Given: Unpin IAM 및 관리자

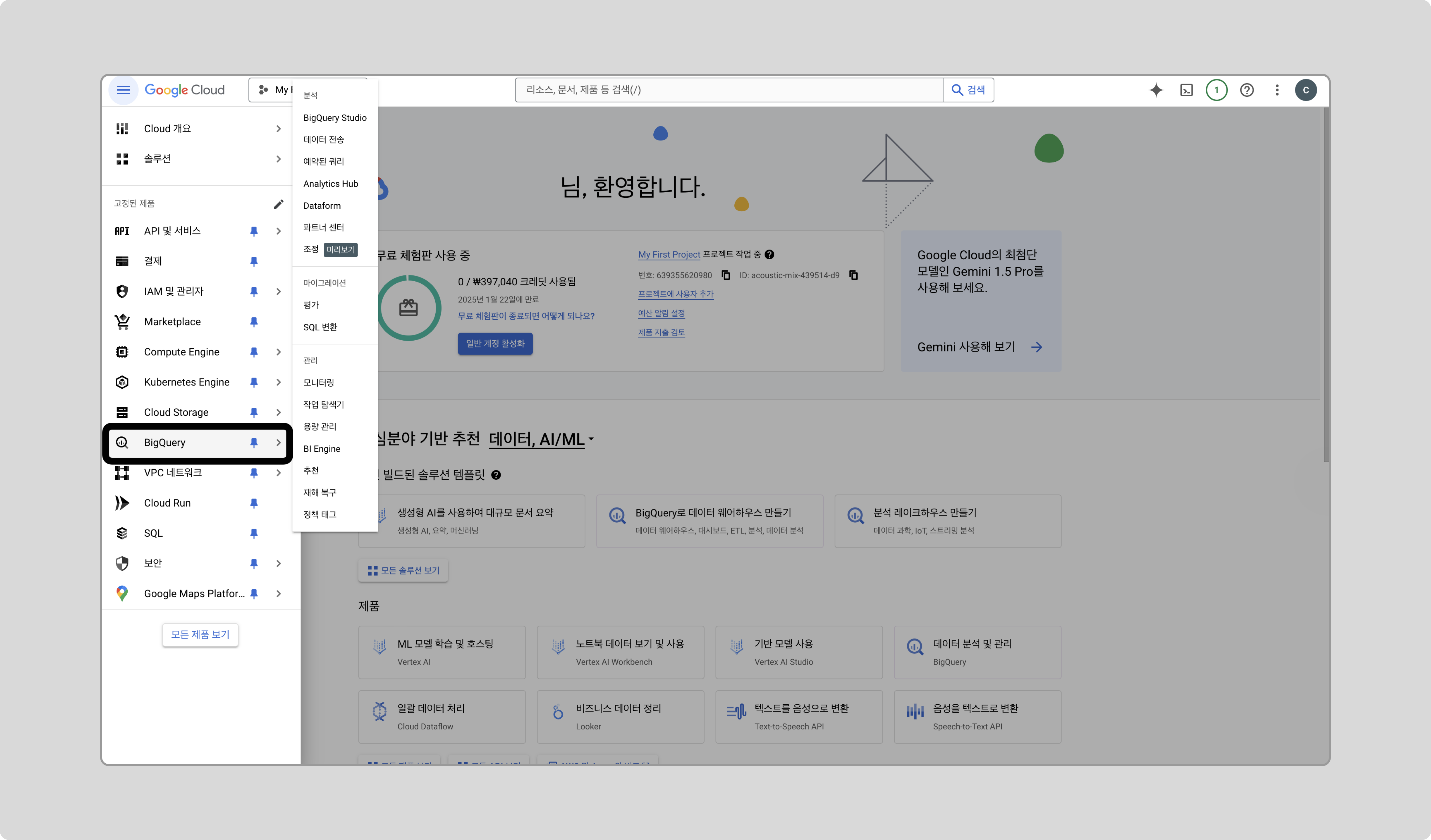Looking at the screenshot, I should click(254, 291).
